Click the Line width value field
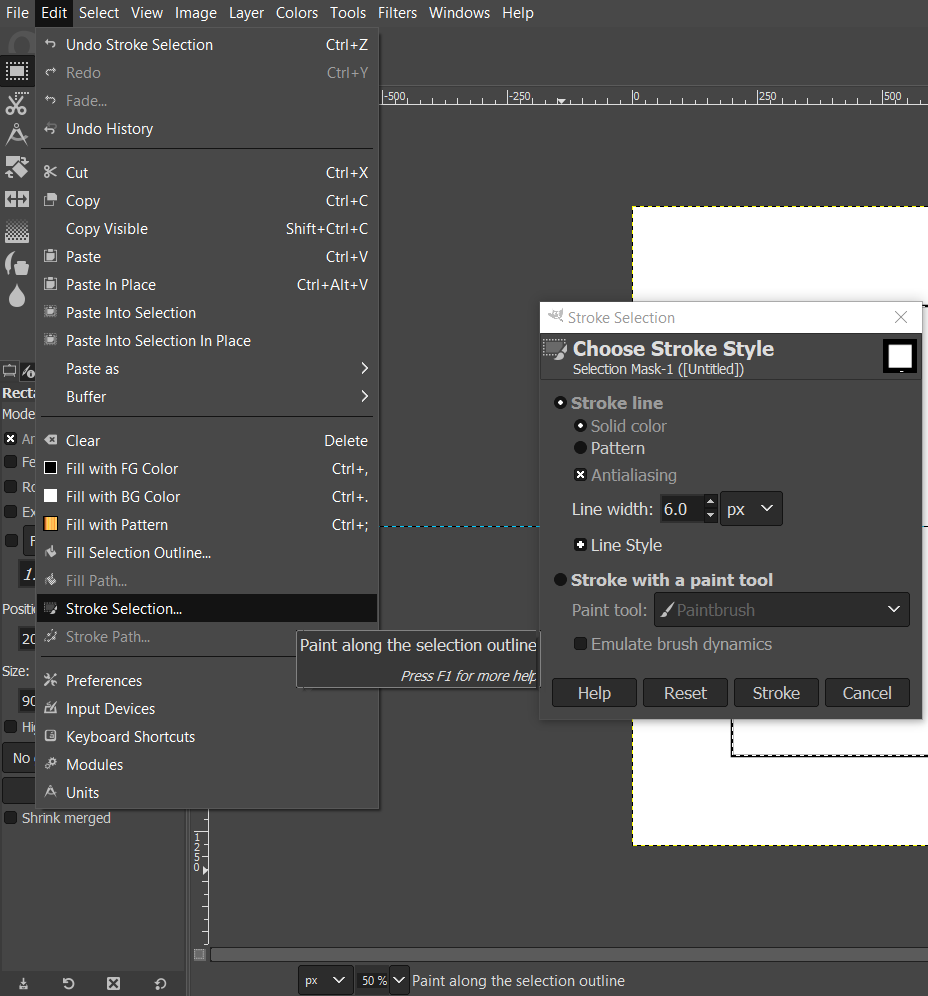Screen dimensions: 928x996 [x=682, y=509]
